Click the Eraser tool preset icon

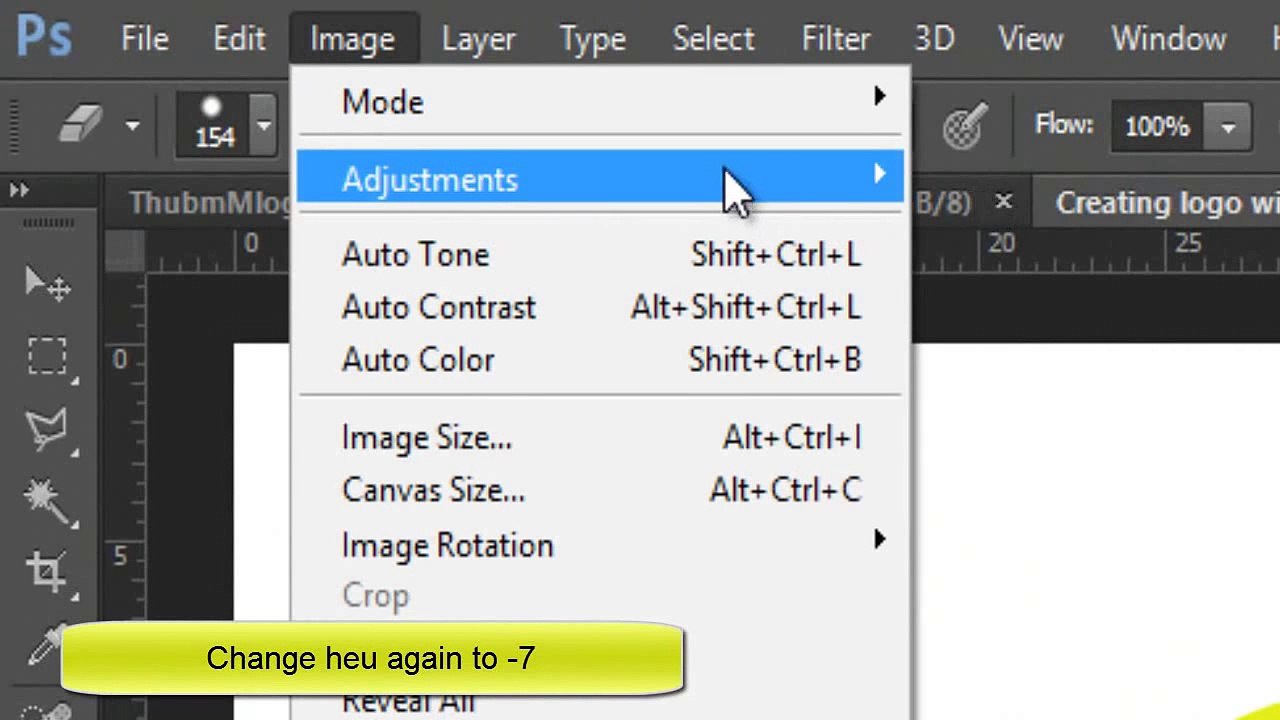coord(82,125)
